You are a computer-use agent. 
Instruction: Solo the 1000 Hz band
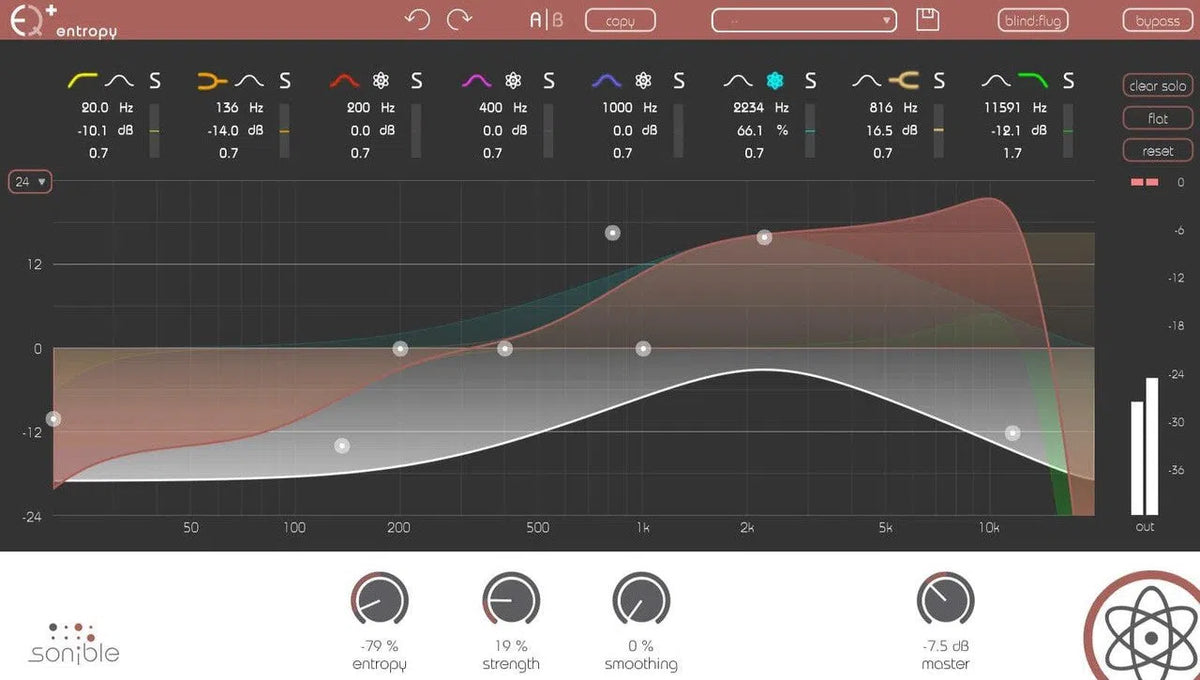[678, 80]
